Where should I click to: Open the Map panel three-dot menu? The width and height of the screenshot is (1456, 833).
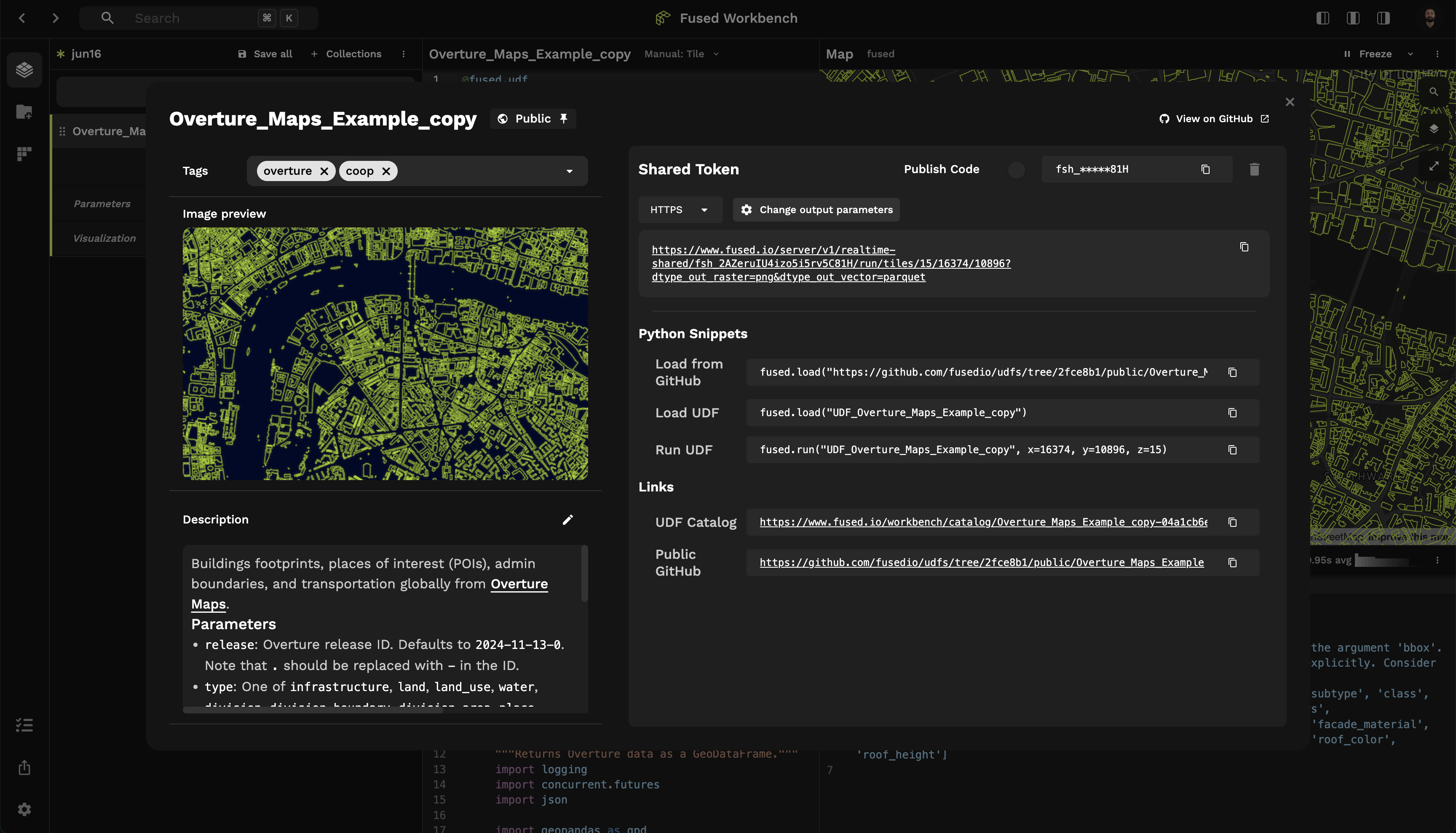pos(1437,54)
